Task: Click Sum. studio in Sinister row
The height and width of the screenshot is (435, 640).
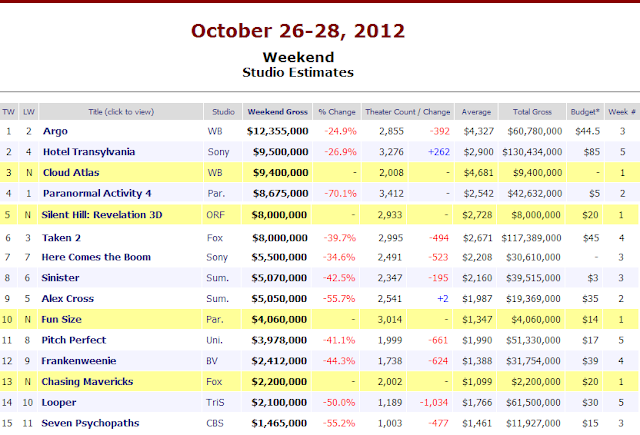Action: 218,277
